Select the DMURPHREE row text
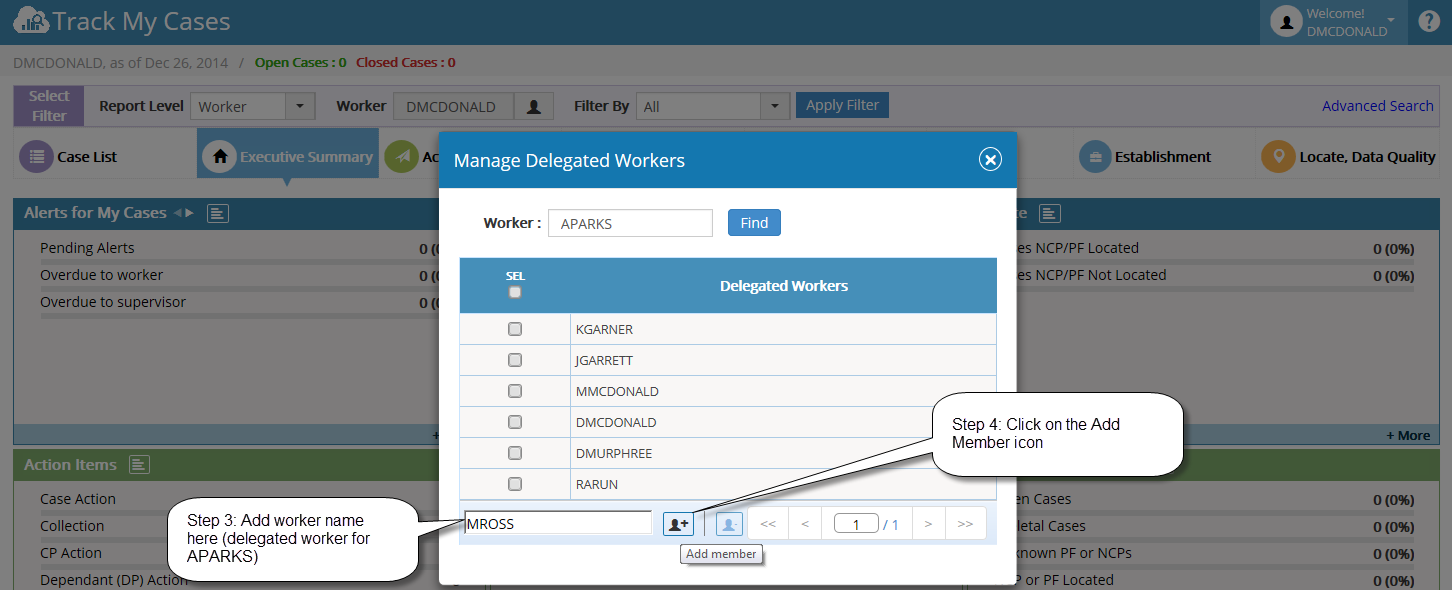 pos(614,453)
